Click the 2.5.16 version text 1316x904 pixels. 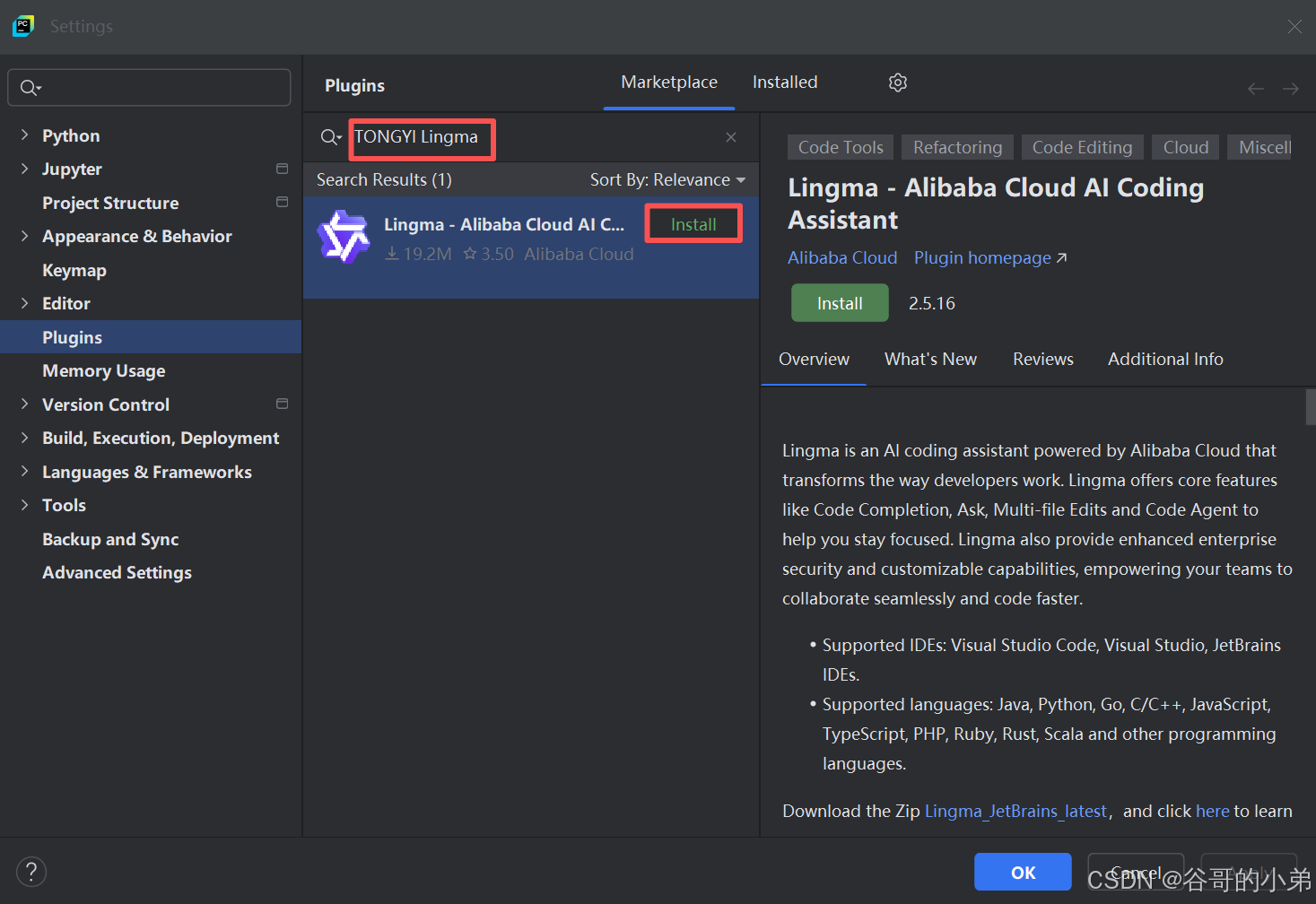pos(931,303)
